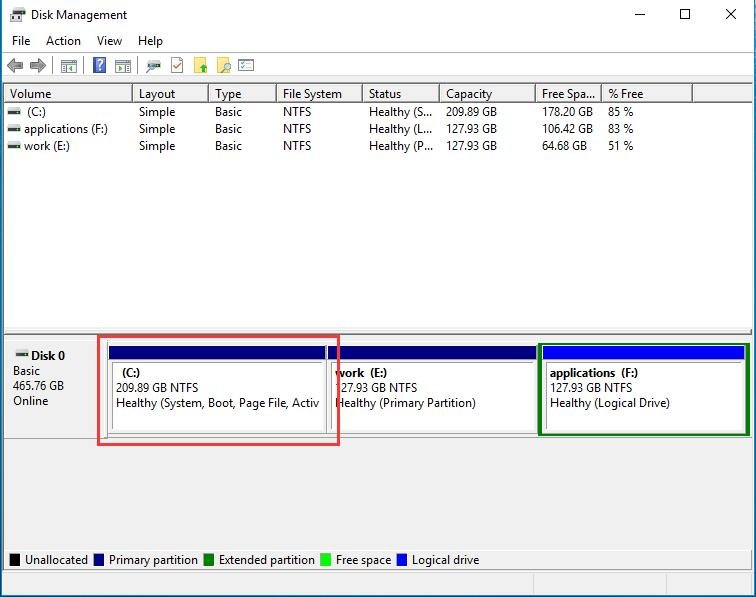Image resolution: width=756 pixels, height=597 pixels.
Task: Sort by the Type column header
Action: tap(243, 94)
